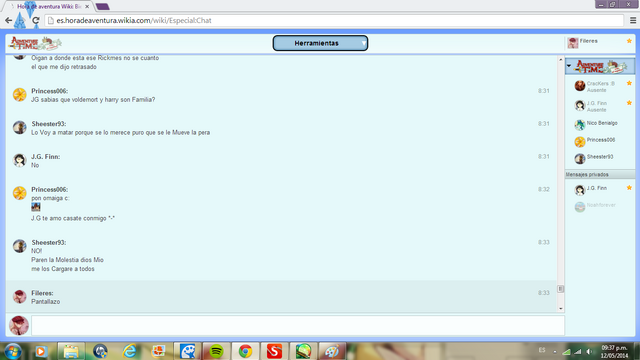640x360 pixels.
Task: Select Princess006 in the user list
Action: (600, 141)
